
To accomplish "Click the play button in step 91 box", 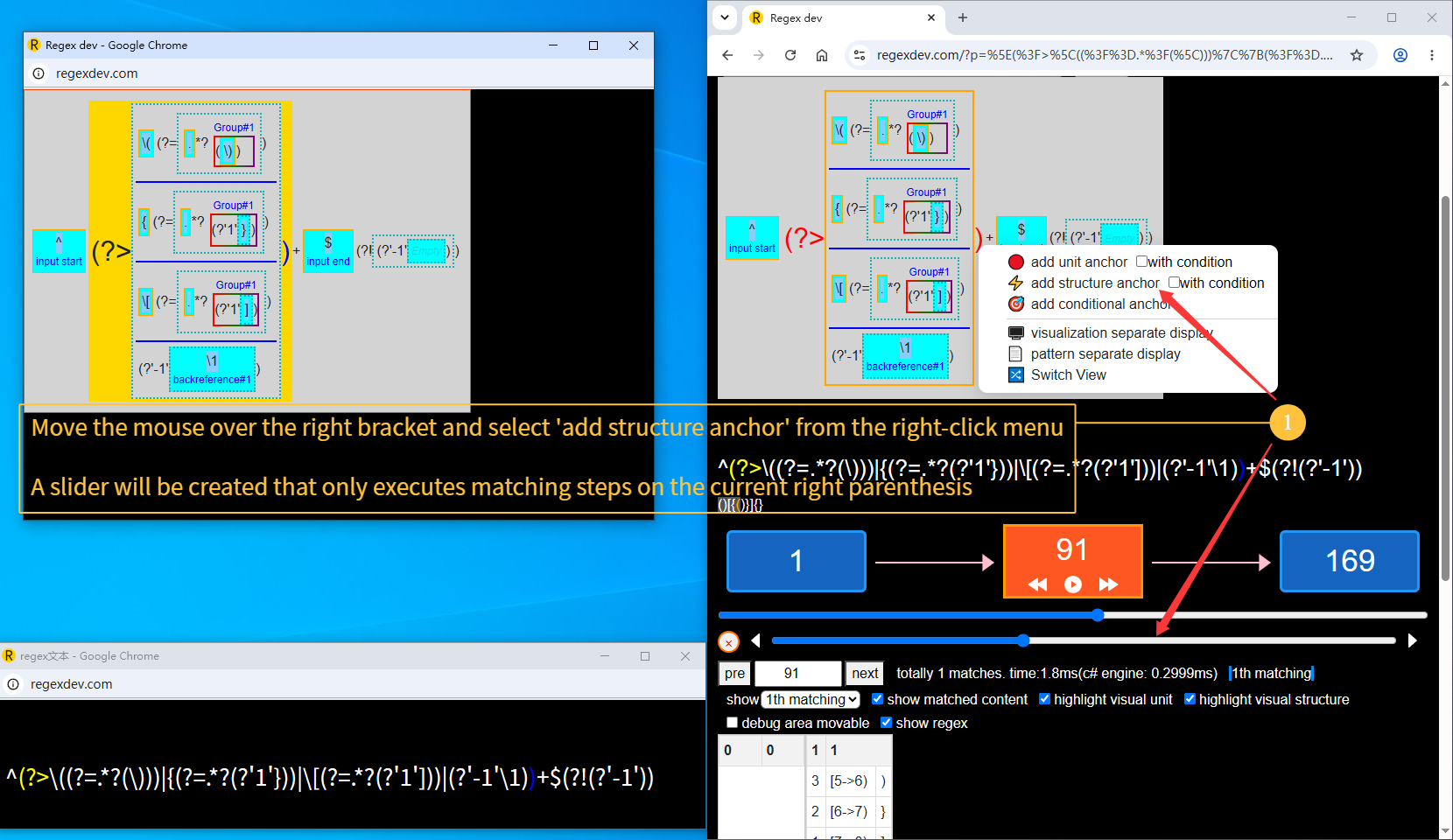I will pos(1073,584).
